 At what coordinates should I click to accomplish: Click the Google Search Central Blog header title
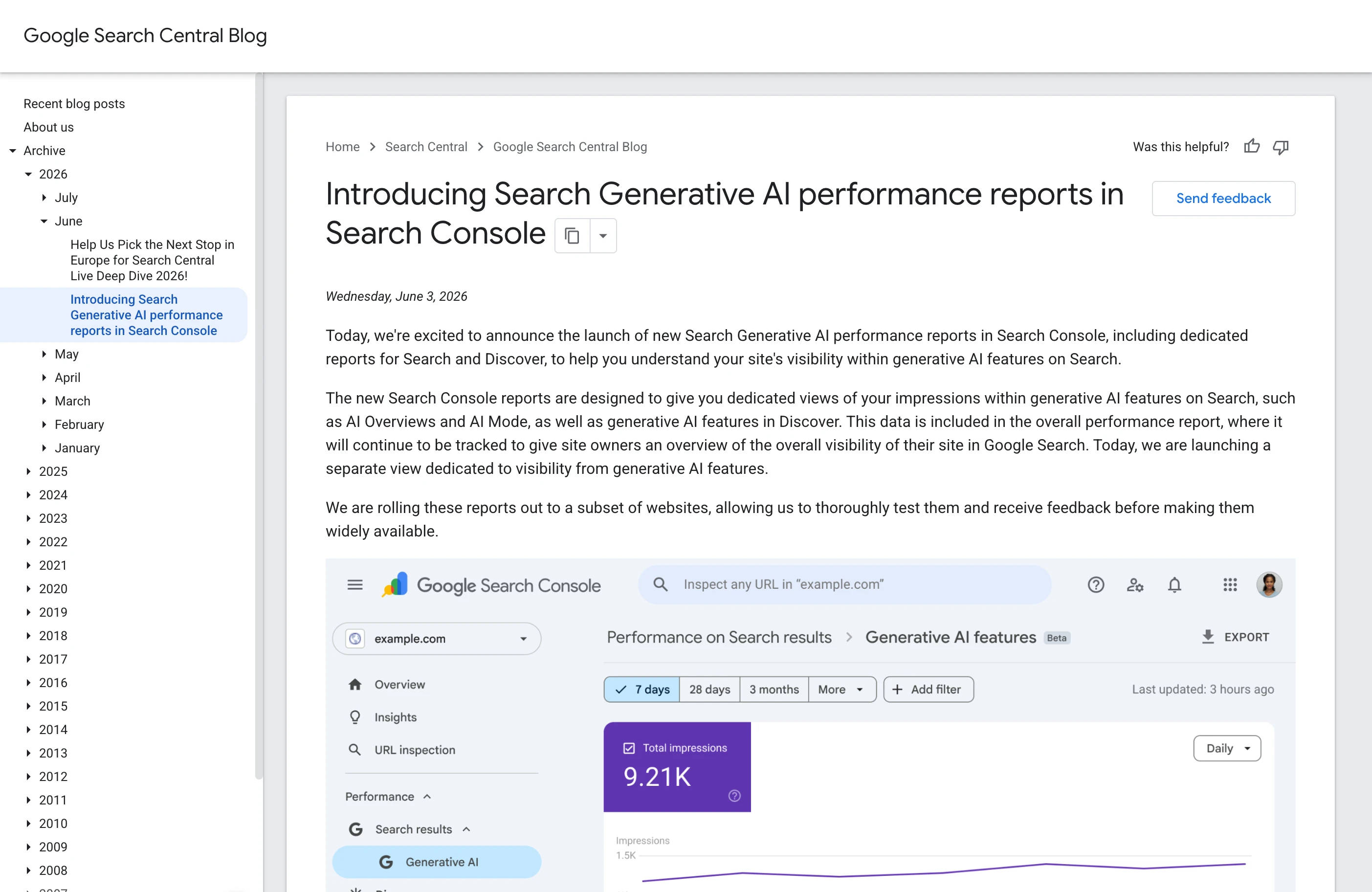click(x=145, y=35)
